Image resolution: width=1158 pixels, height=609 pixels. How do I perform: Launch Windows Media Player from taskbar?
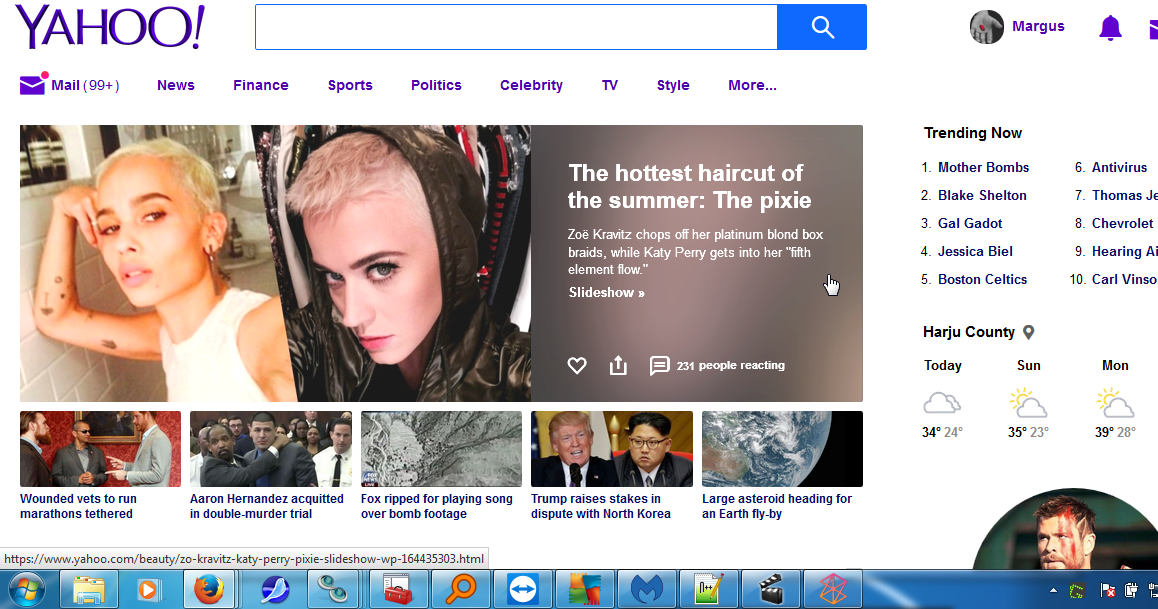(148, 590)
